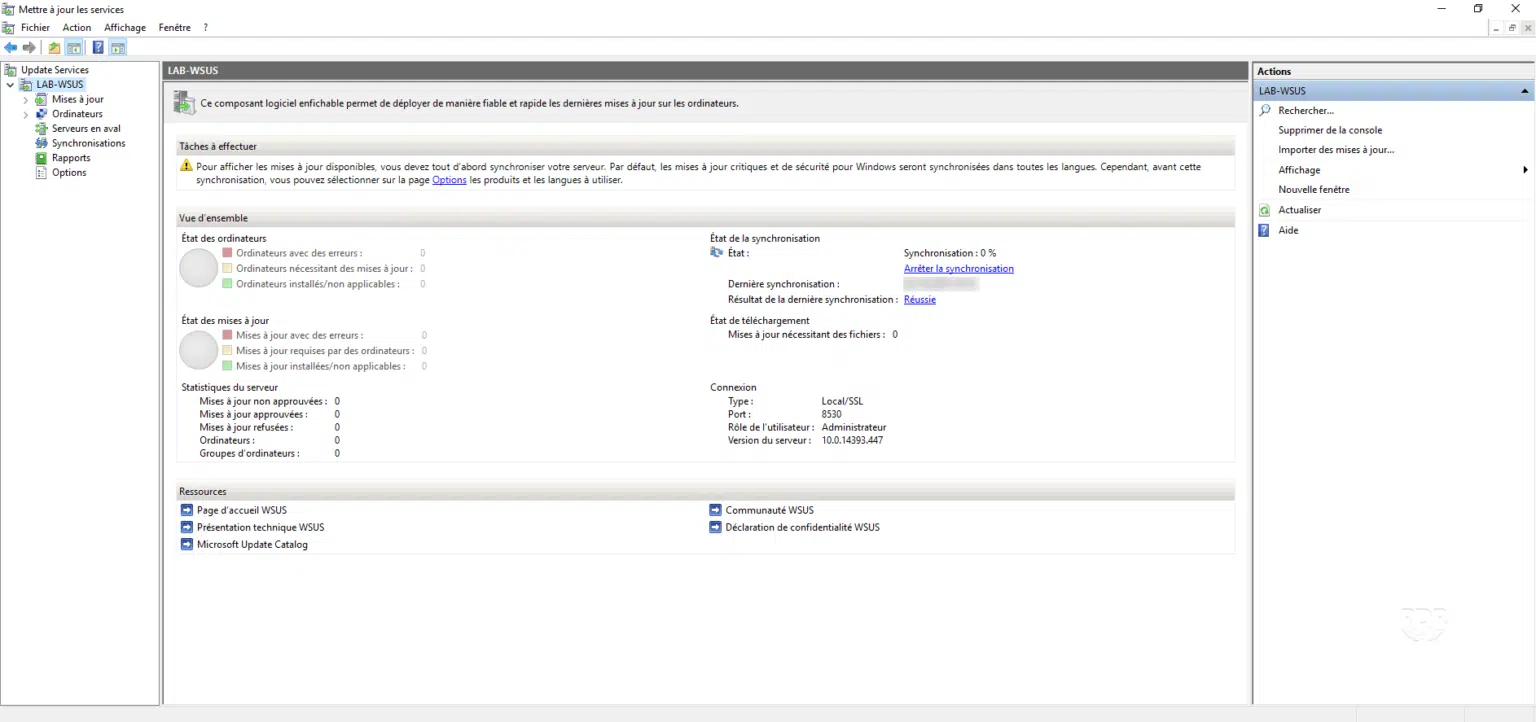Click the synchronisation state icon next to État
1536x722 pixels.
pyautogui.click(x=716, y=253)
